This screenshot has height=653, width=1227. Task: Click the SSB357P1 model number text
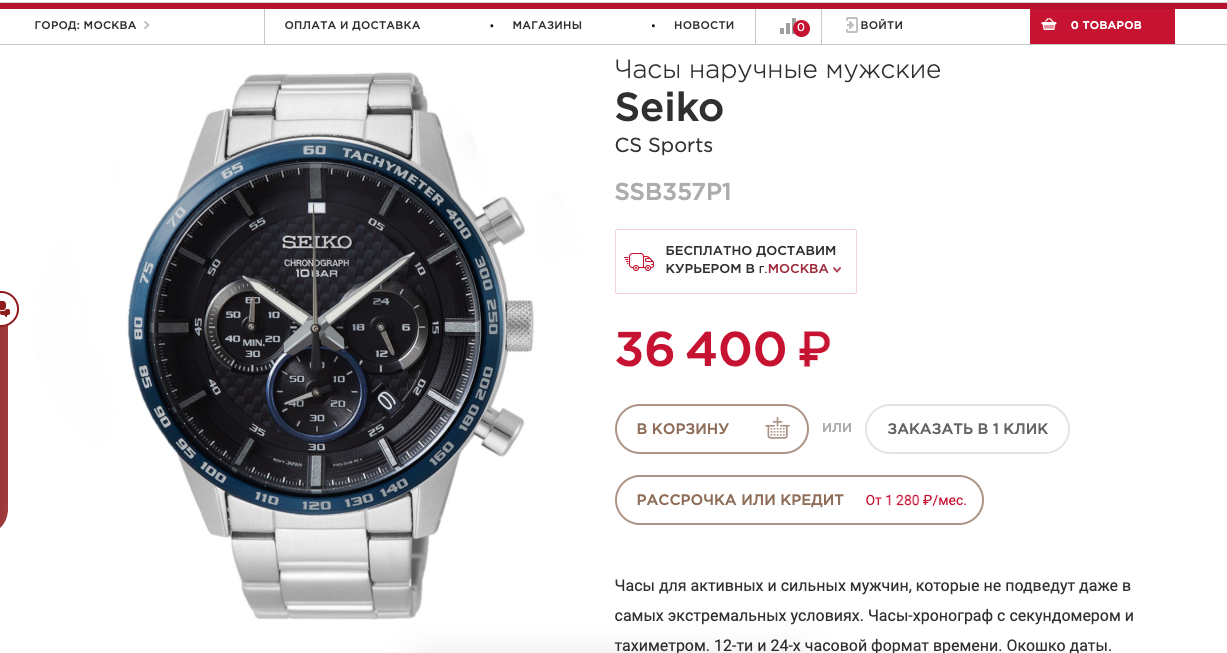[x=673, y=192]
